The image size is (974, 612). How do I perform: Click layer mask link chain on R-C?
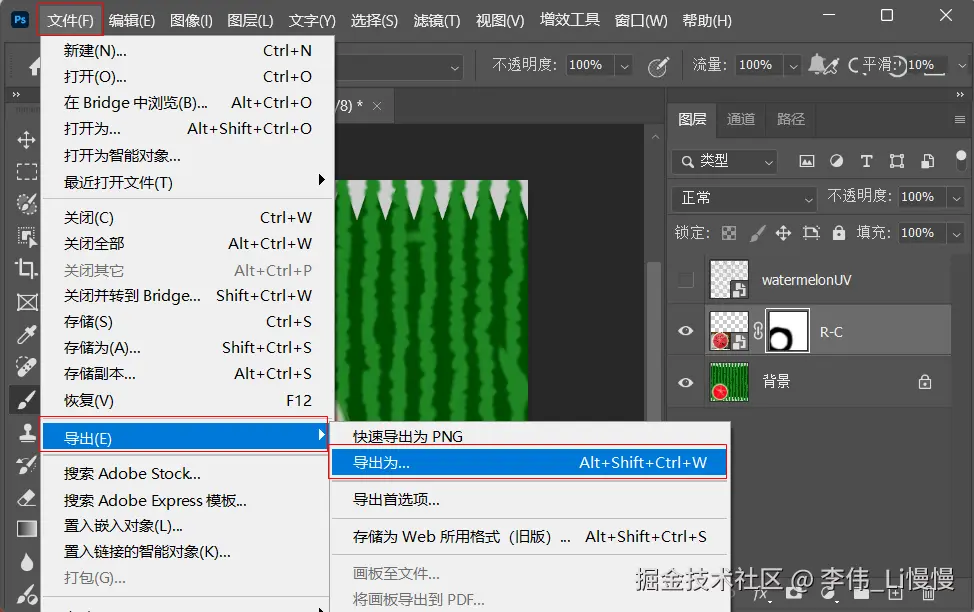coord(758,331)
